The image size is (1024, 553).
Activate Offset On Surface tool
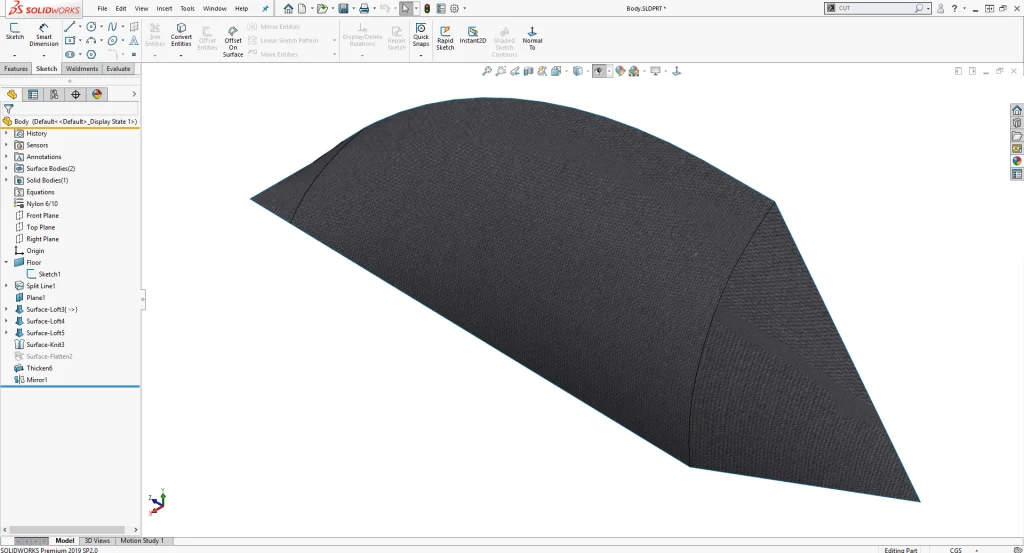coord(233,40)
